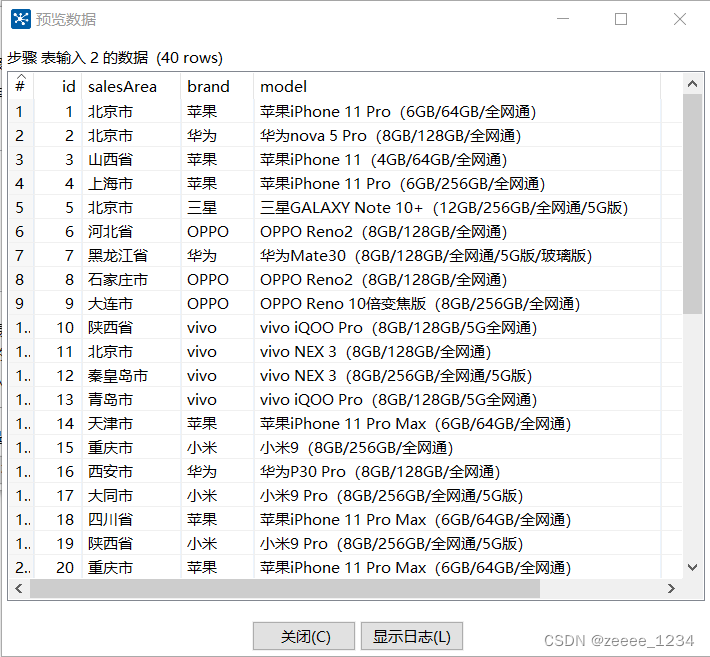Select cell 陕西省 in row with id 10
Viewport: 710px width, 657px height.
click(x=131, y=327)
